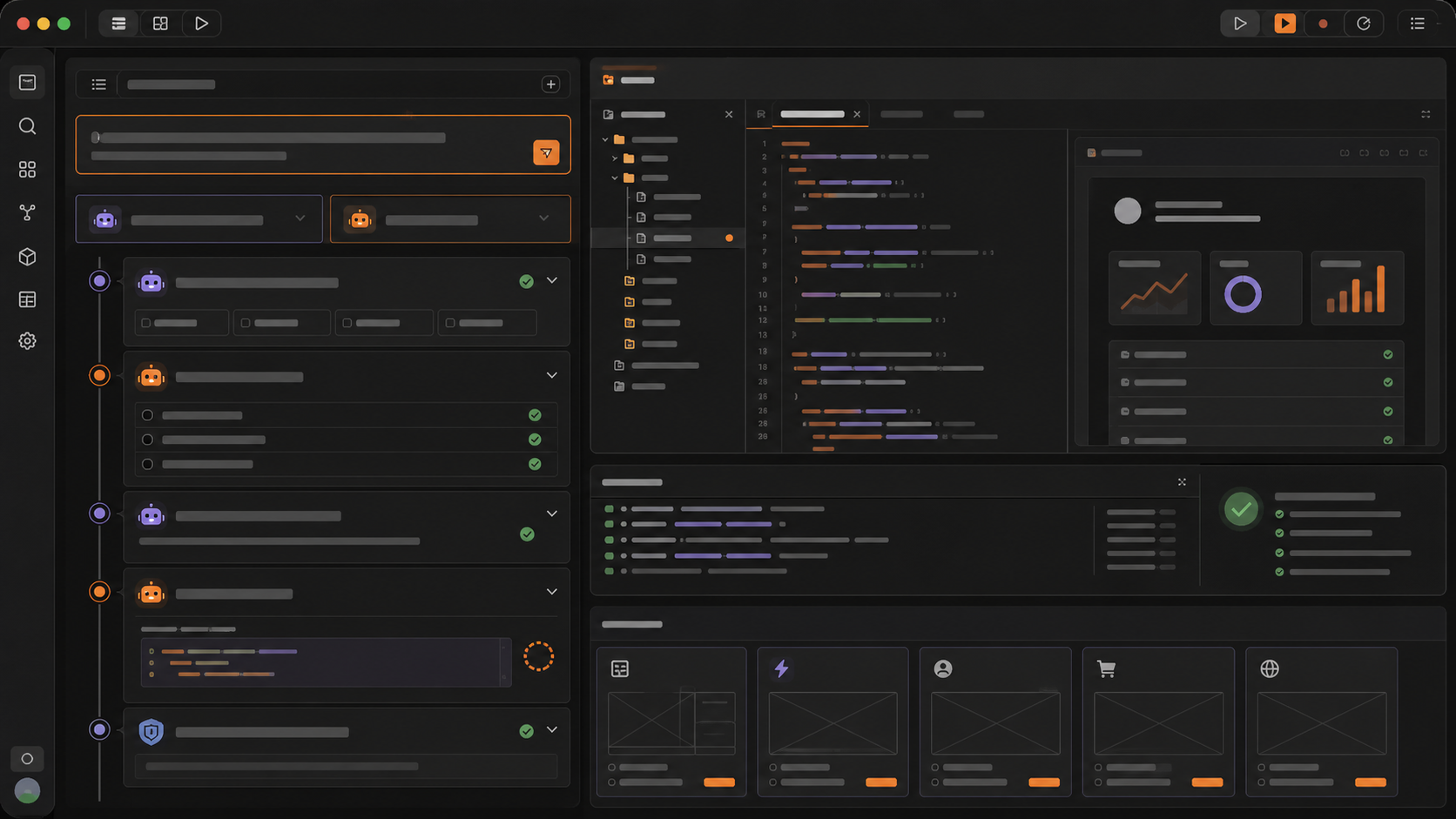Switch to the third editor tab
The width and height of the screenshot is (1456, 819).
point(968,114)
